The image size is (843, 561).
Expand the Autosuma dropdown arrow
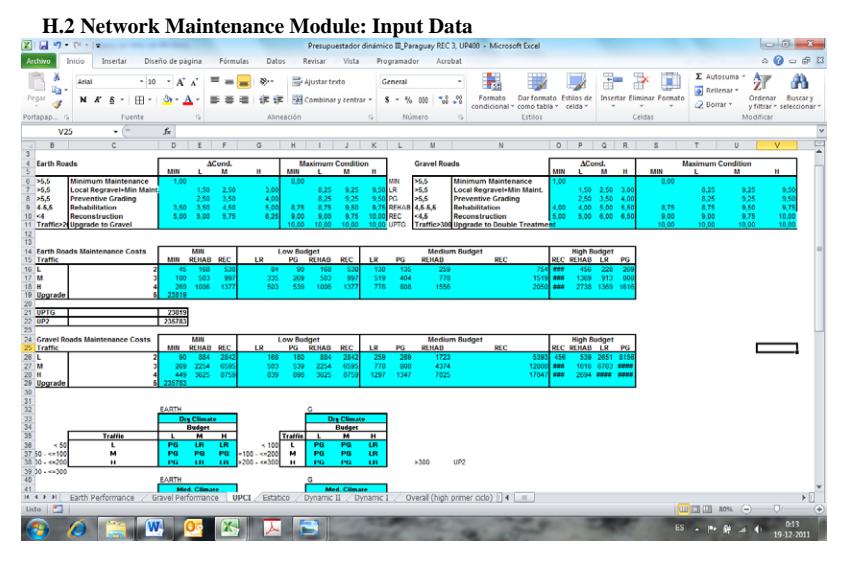coord(744,77)
